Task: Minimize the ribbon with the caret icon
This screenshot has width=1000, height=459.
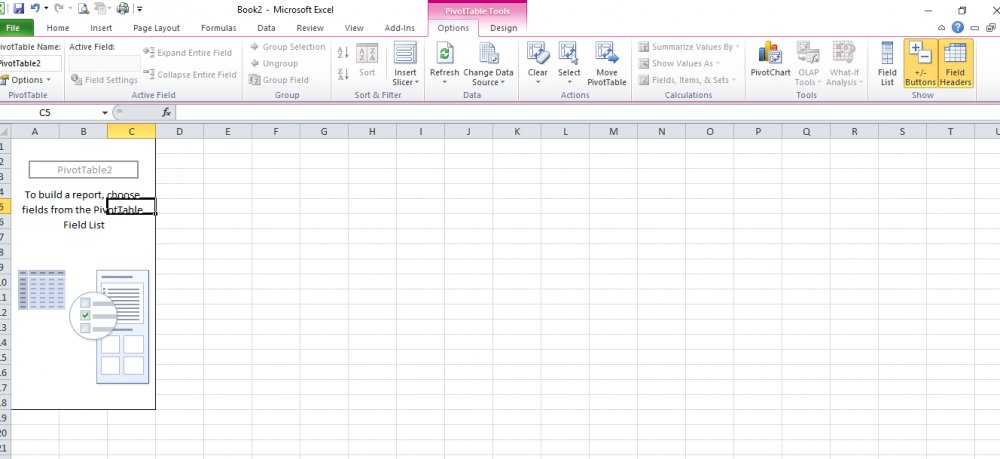Action: click(x=942, y=28)
